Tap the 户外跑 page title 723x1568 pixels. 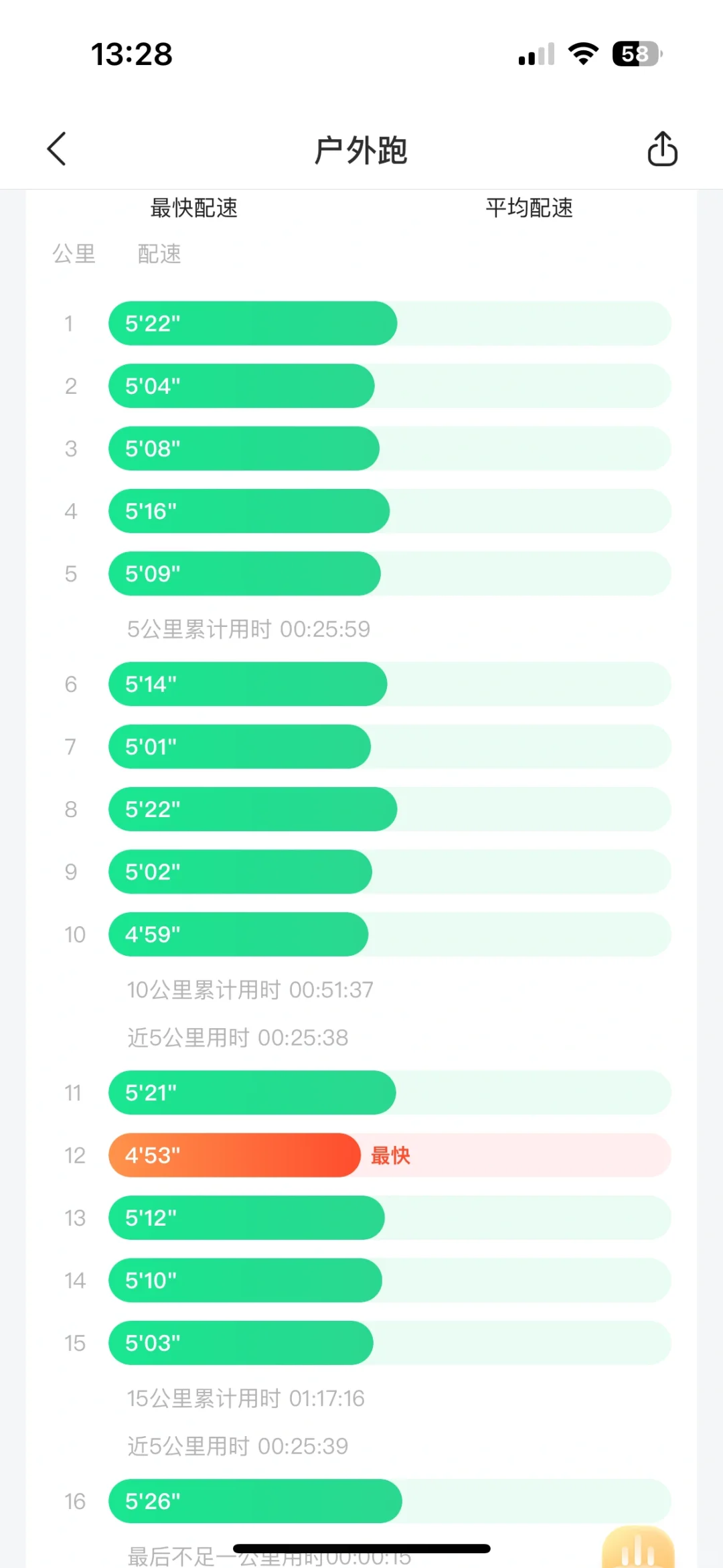coord(361,150)
